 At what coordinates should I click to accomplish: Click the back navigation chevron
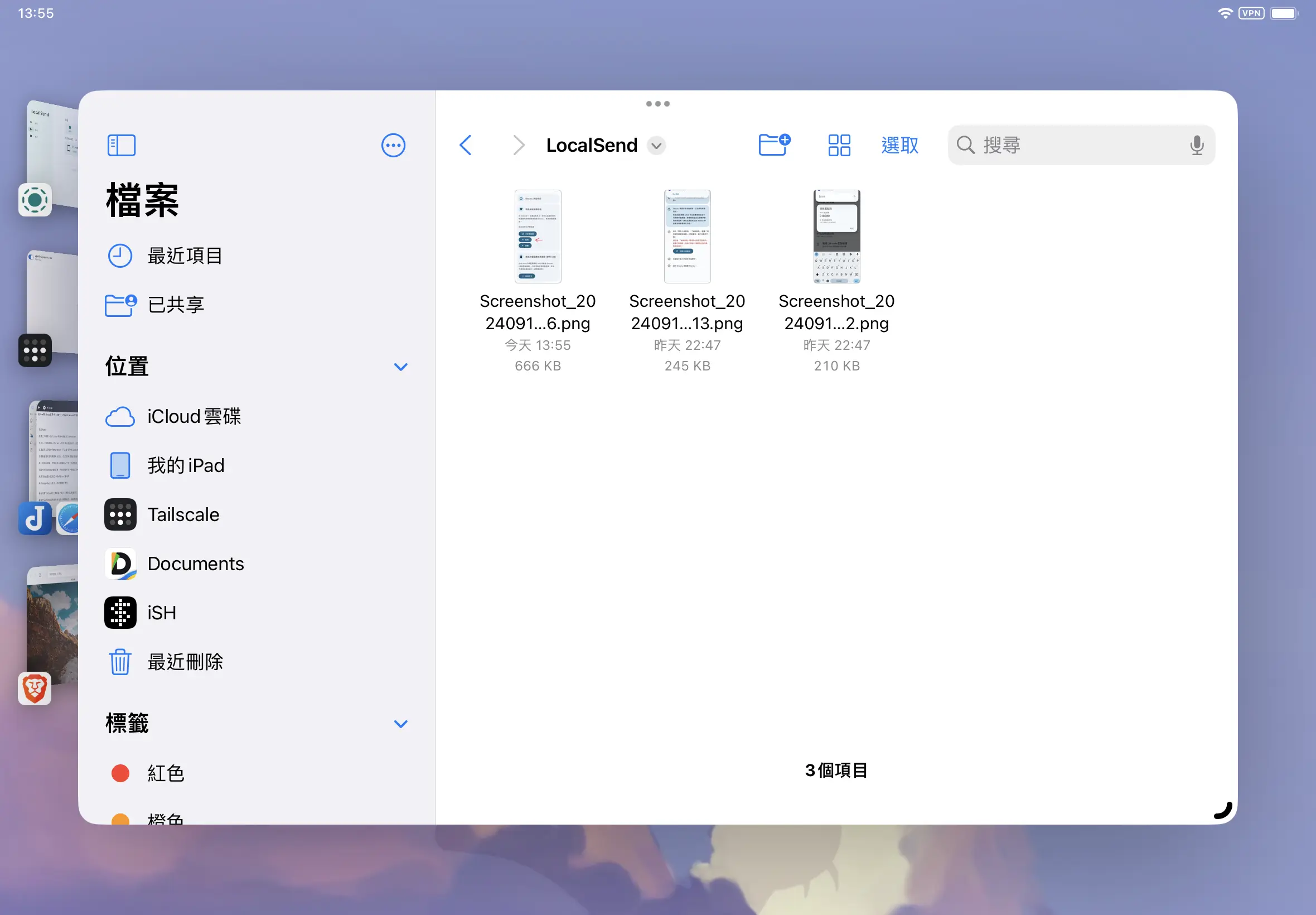[x=465, y=145]
